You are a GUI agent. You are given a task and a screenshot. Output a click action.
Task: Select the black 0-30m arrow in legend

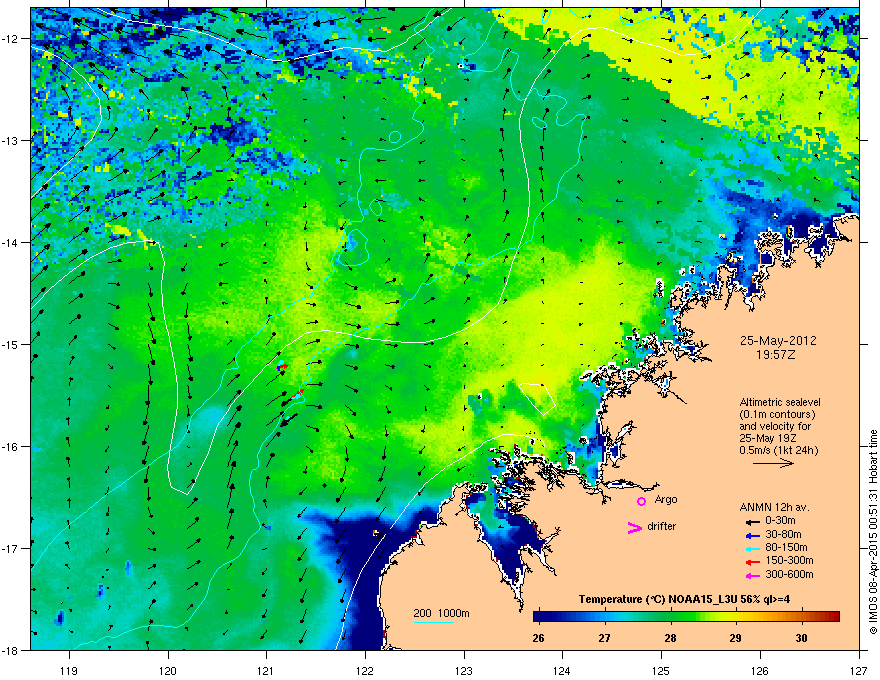[x=753, y=522]
